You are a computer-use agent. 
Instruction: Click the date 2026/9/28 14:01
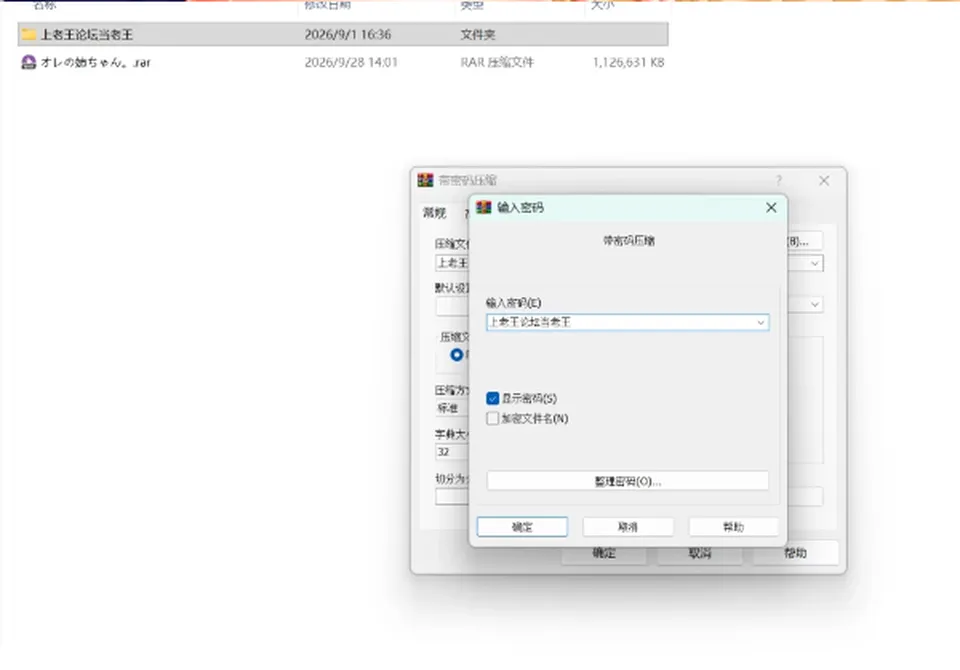click(x=351, y=62)
